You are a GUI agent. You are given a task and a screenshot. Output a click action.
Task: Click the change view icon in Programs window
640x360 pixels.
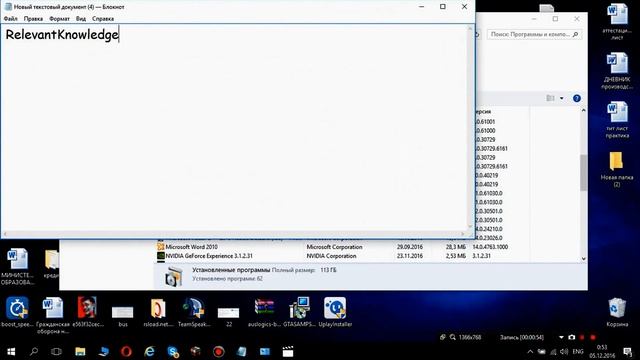[551, 98]
